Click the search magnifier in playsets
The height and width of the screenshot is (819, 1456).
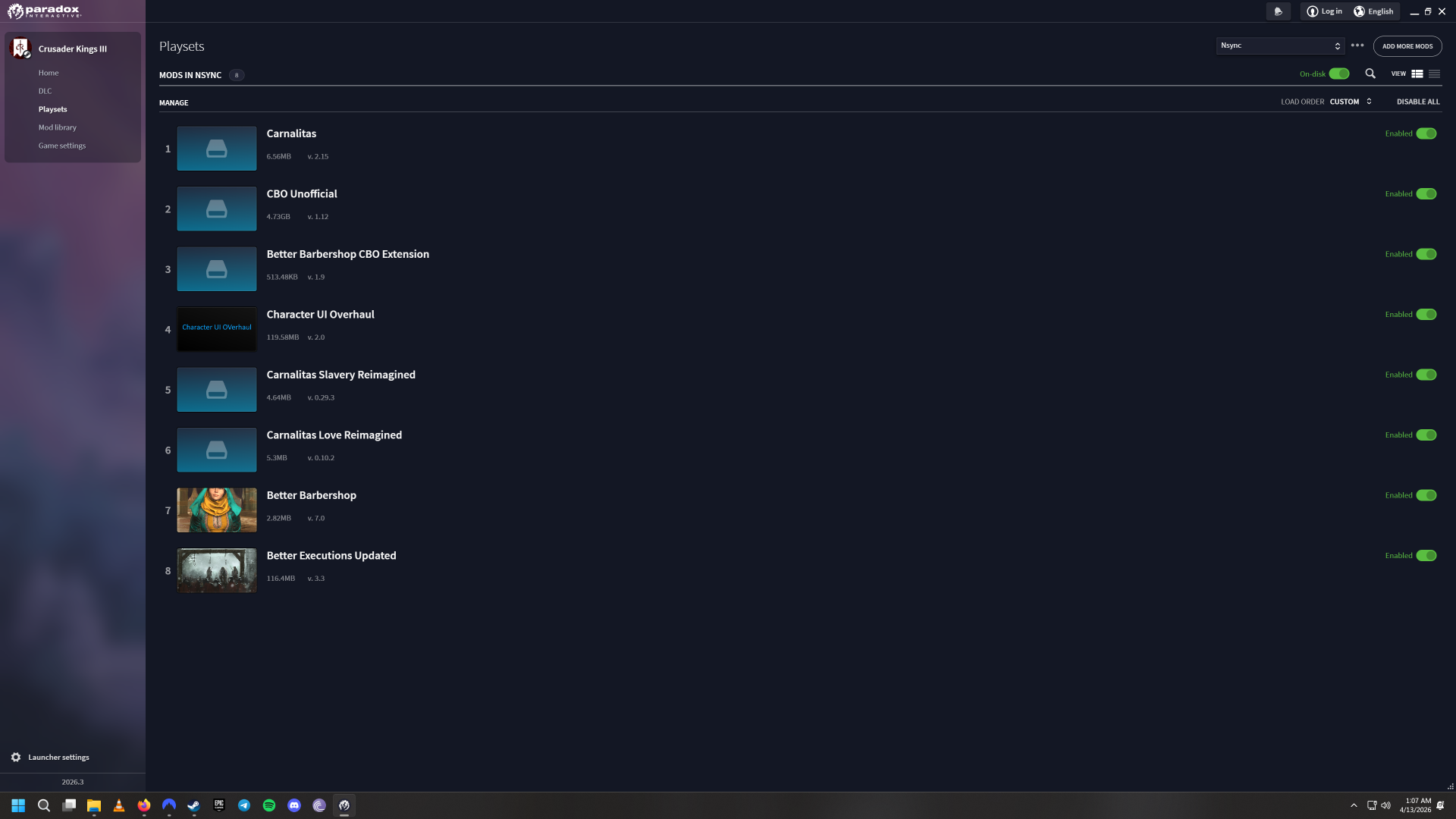coord(1370,74)
